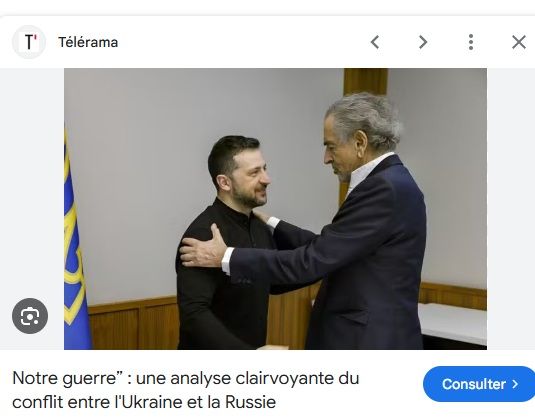Screen dimensions: 535x418
Task: Select the left-pointing chevron beside Télérama
Action: (375, 42)
